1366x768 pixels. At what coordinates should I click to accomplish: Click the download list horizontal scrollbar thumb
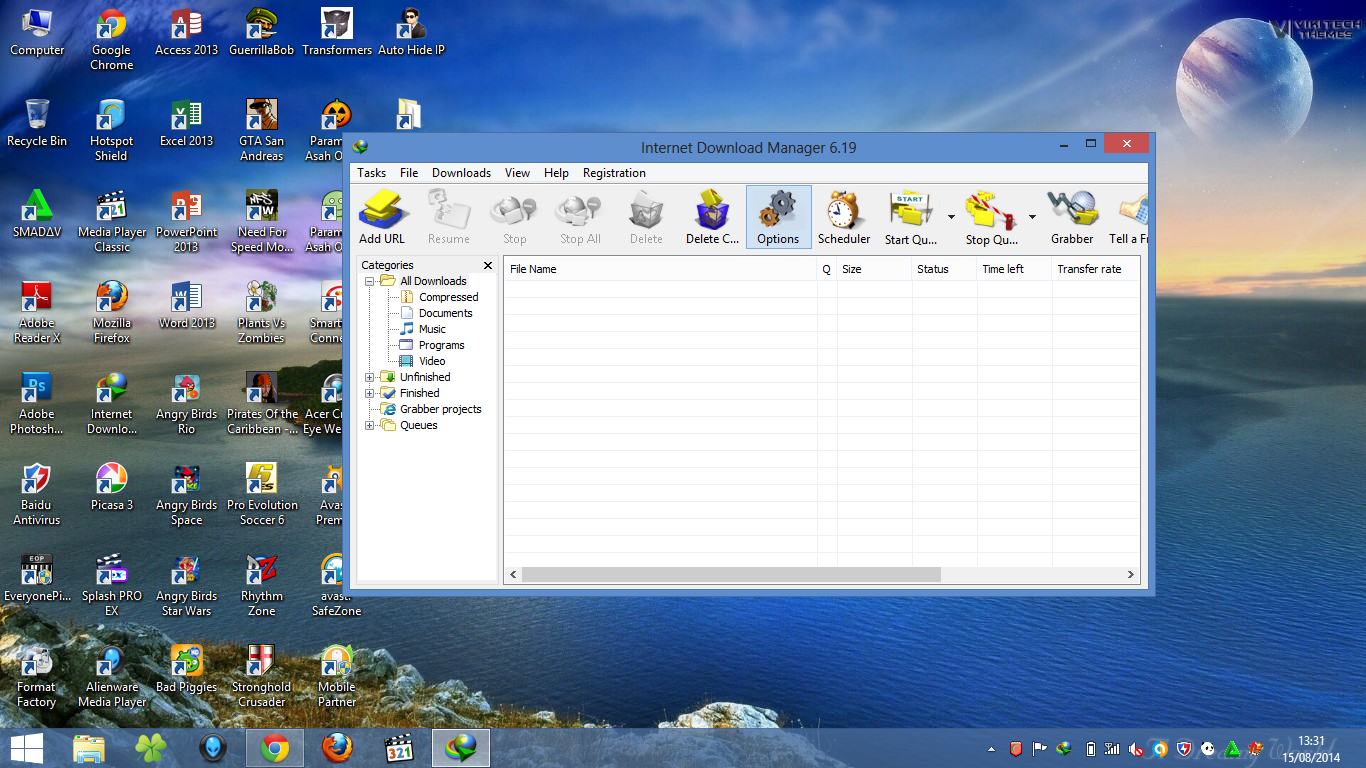tap(731, 575)
